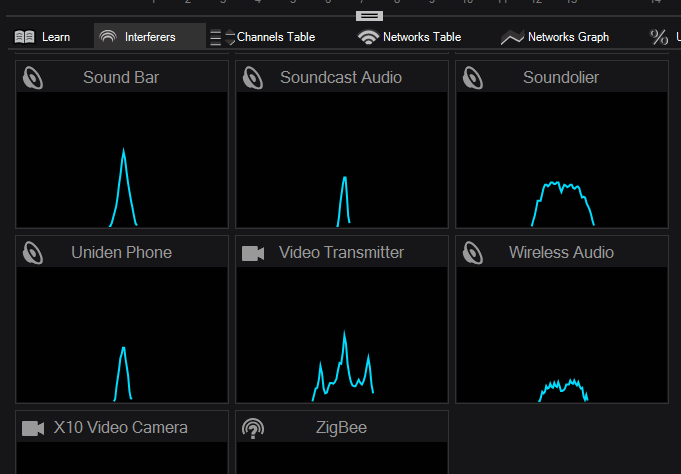Click the ZigBee antenna icon
Viewport: 681px width, 474px height.
point(253,428)
